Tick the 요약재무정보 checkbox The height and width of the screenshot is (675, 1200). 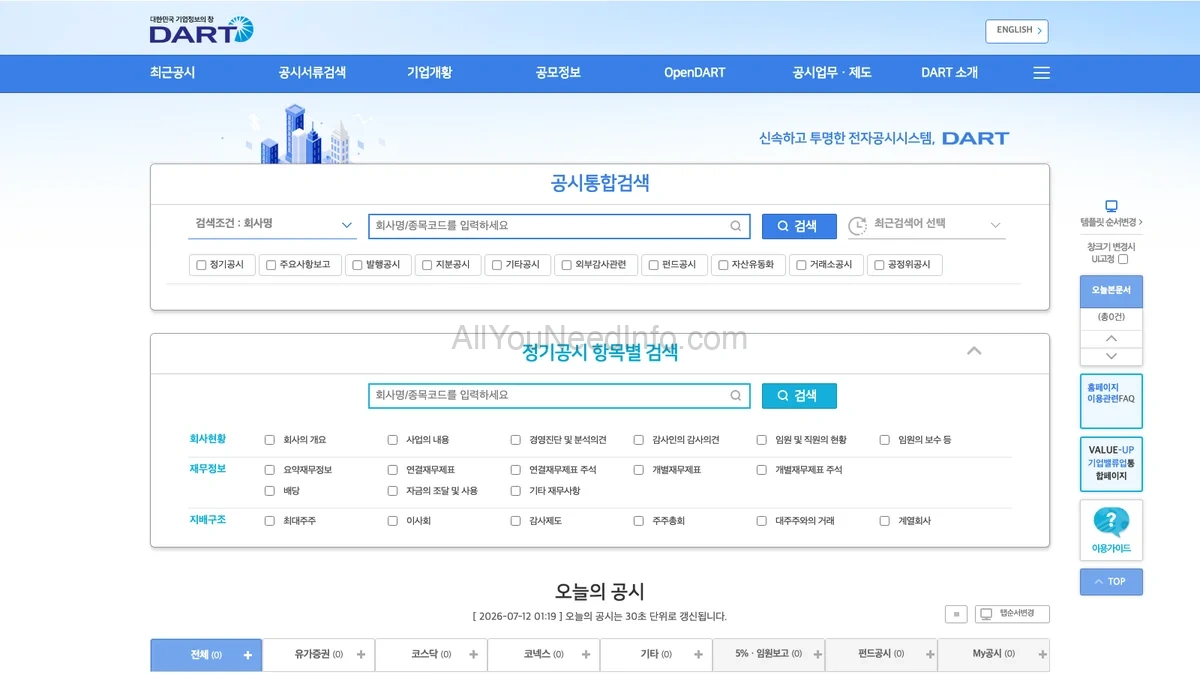[x=270, y=470]
